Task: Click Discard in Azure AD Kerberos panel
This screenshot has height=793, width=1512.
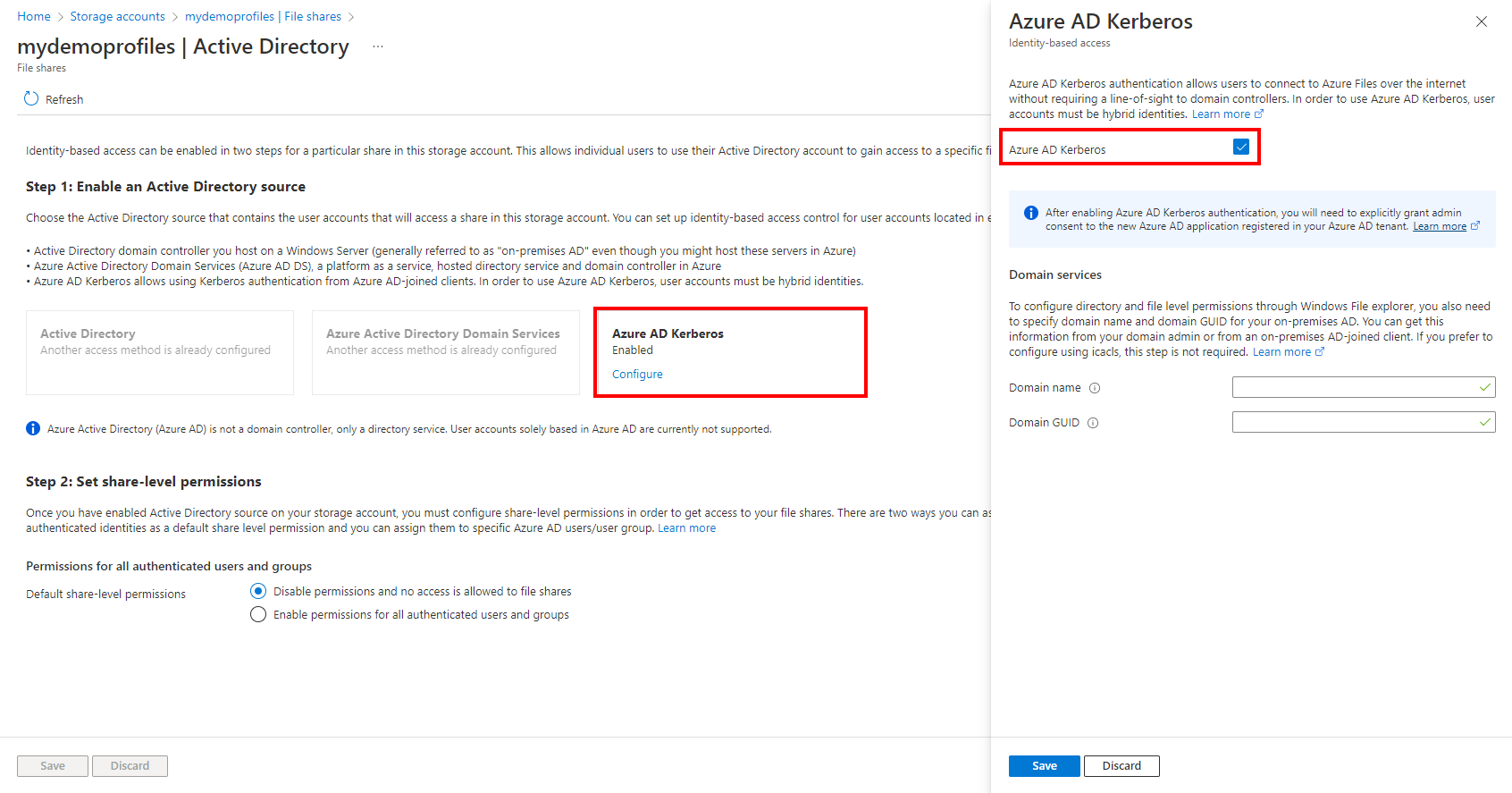Action: click(x=1121, y=766)
